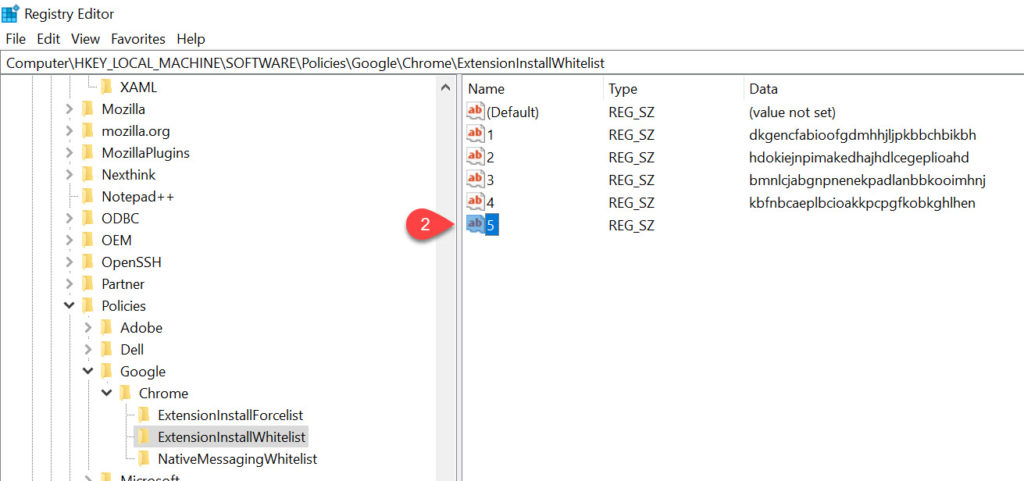Select the Notepad++ folder icon
The width and height of the screenshot is (1024, 481).
click(88, 196)
